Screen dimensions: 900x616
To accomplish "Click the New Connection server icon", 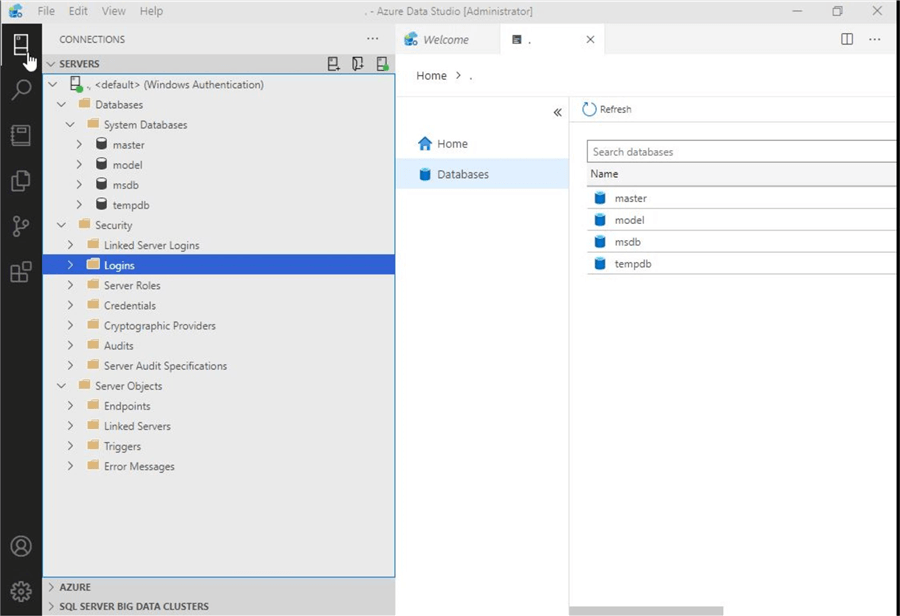I will click(334, 64).
